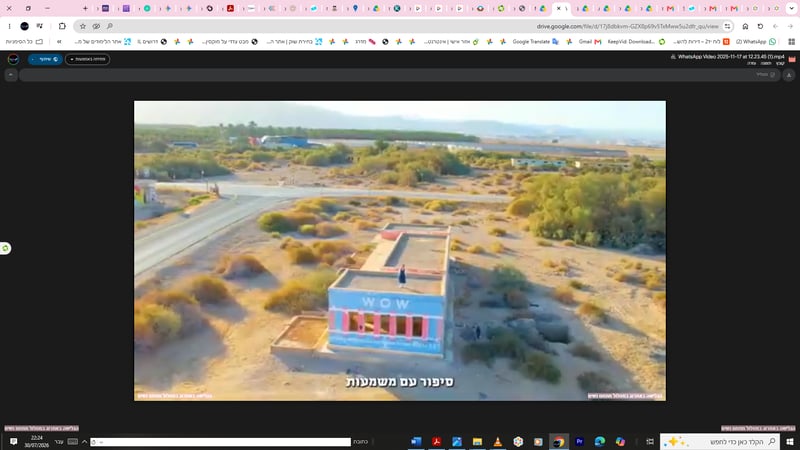Click the eye-slash icon in the address bar
This screenshot has height=450, width=800.
96,26
